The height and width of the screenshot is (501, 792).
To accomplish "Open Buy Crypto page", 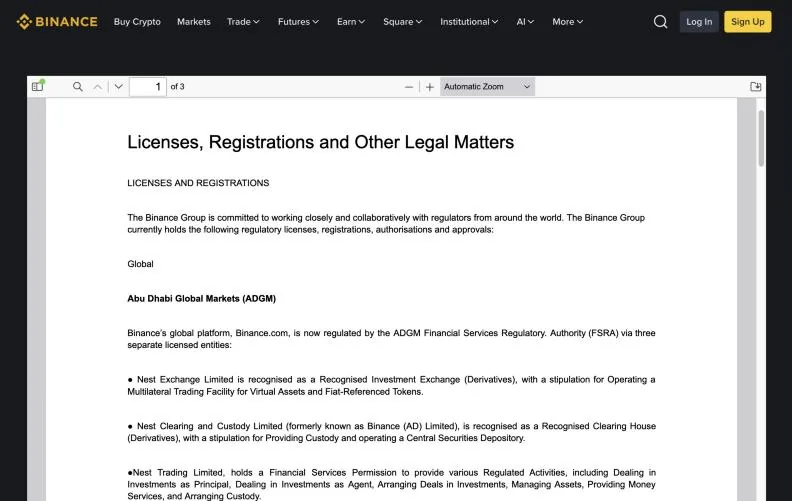I will (137, 22).
